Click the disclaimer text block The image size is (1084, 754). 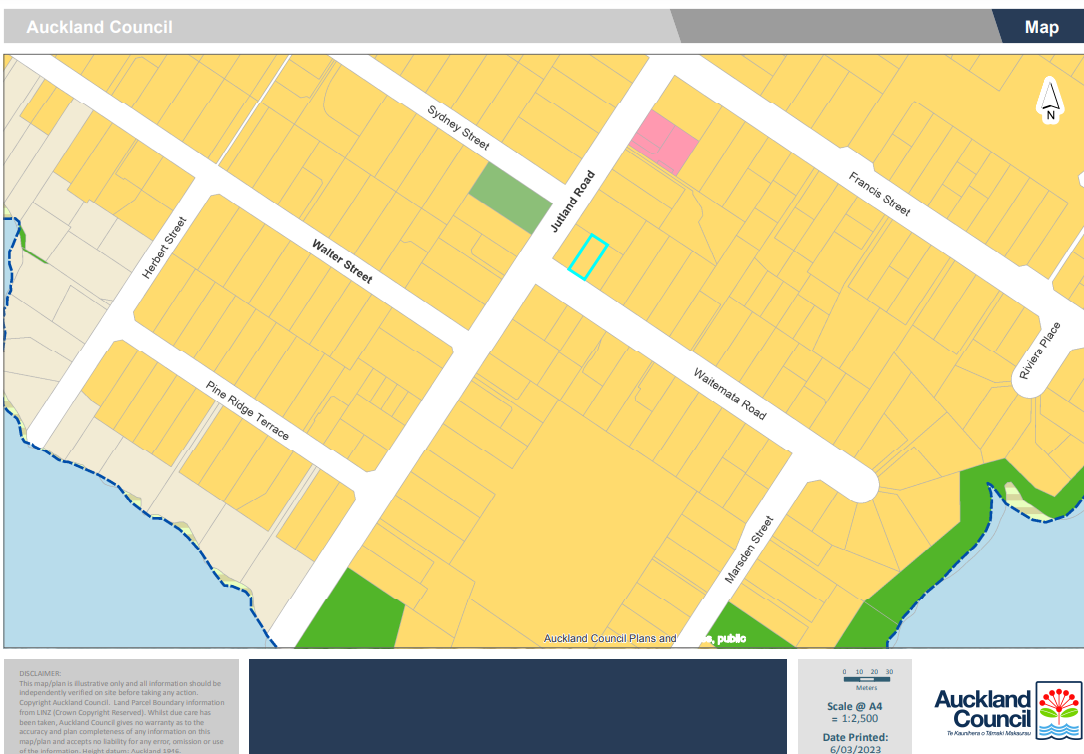coord(121,710)
